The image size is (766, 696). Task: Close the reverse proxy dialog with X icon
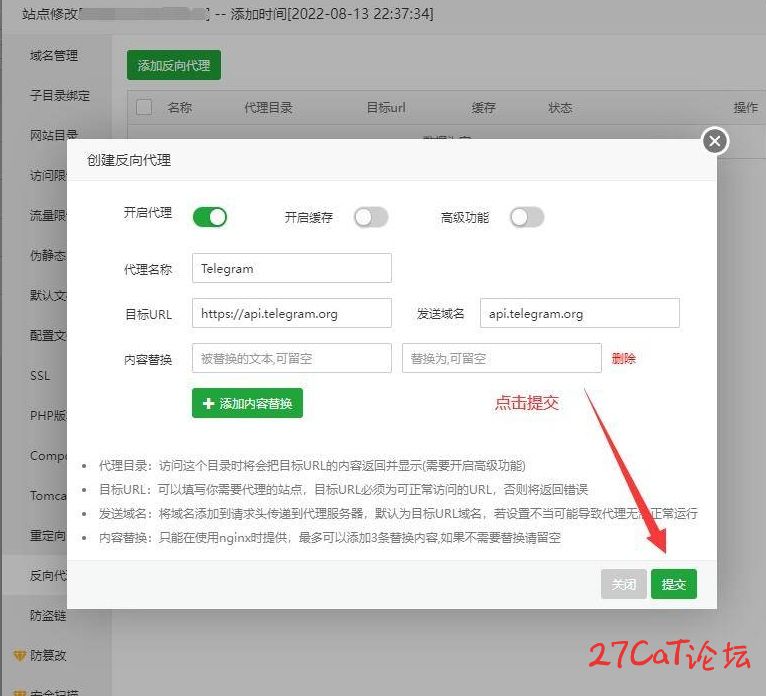pyautogui.click(x=715, y=141)
